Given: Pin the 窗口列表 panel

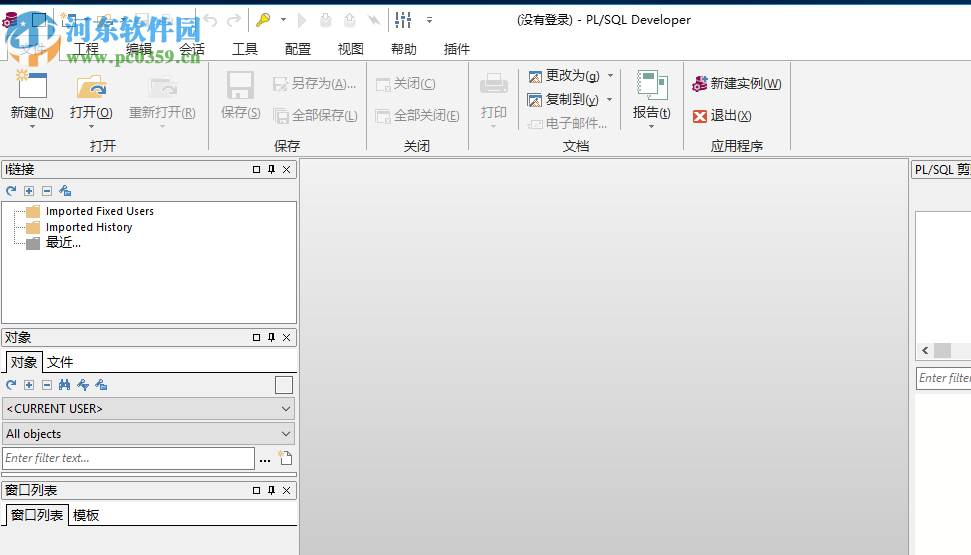Looking at the screenshot, I should tap(271, 491).
